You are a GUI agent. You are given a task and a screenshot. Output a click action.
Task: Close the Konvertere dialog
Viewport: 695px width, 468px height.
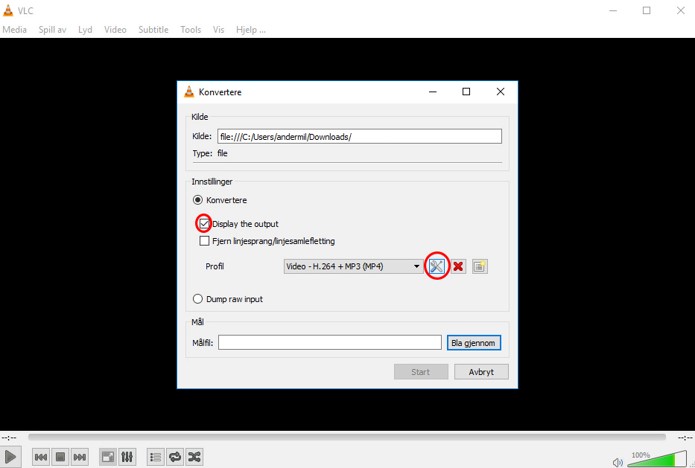click(x=500, y=92)
